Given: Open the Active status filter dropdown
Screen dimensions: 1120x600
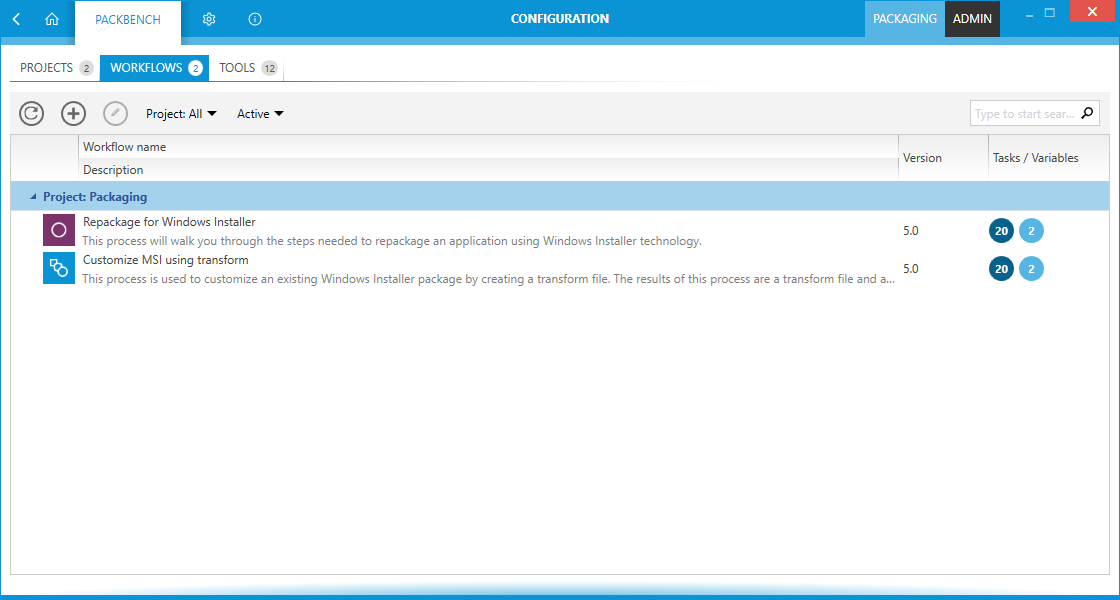Looking at the screenshot, I should coord(259,113).
